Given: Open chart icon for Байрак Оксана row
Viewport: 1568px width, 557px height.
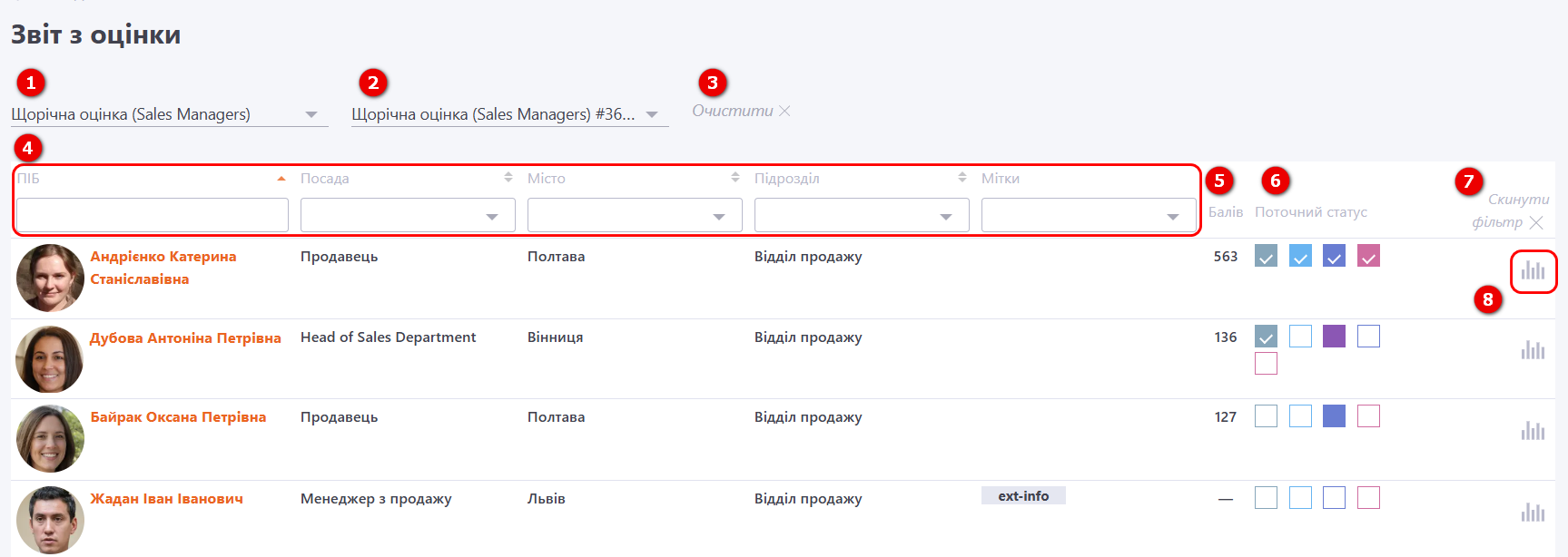Looking at the screenshot, I should (1533, 431).
